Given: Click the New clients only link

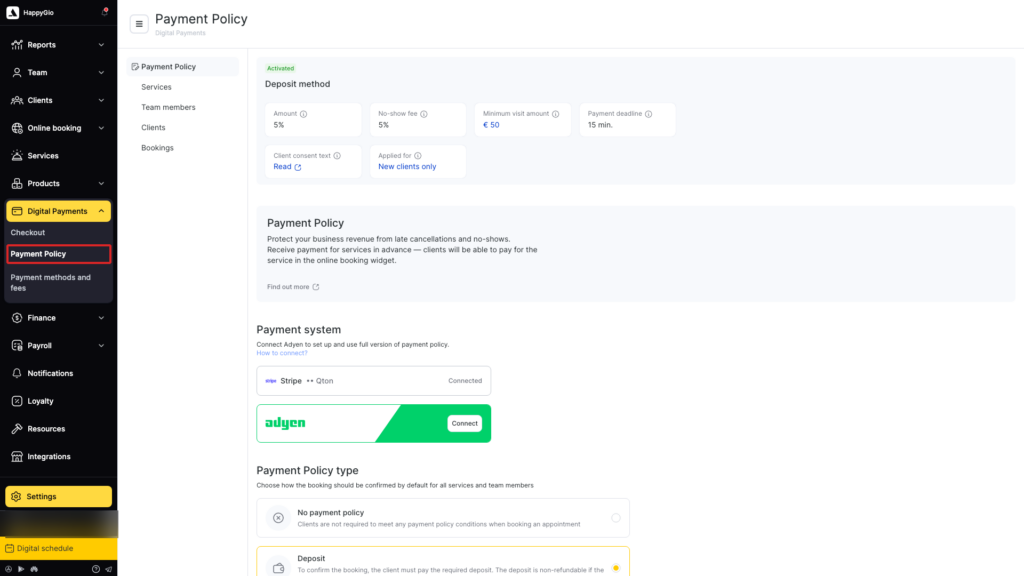Looking at the screenshot, I should (407, 167).
